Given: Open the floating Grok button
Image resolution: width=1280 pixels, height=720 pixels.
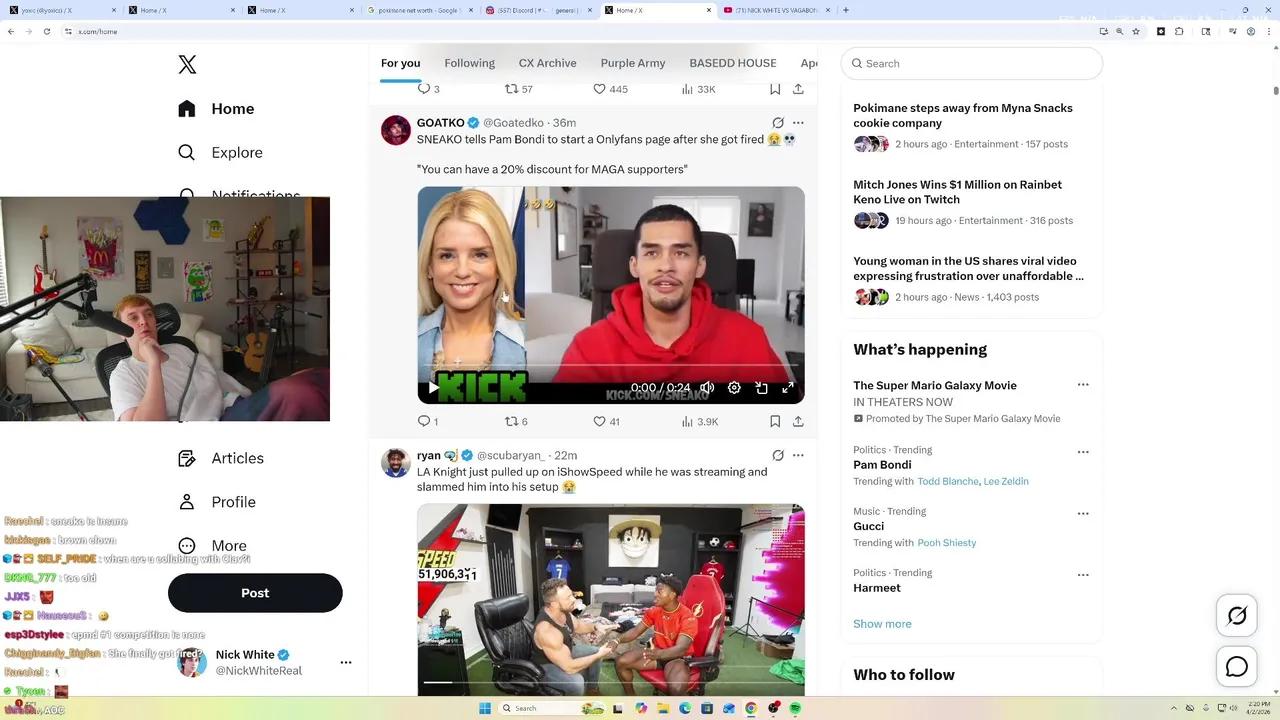Looking at the screenshot, I should [x=1237, y=616].
